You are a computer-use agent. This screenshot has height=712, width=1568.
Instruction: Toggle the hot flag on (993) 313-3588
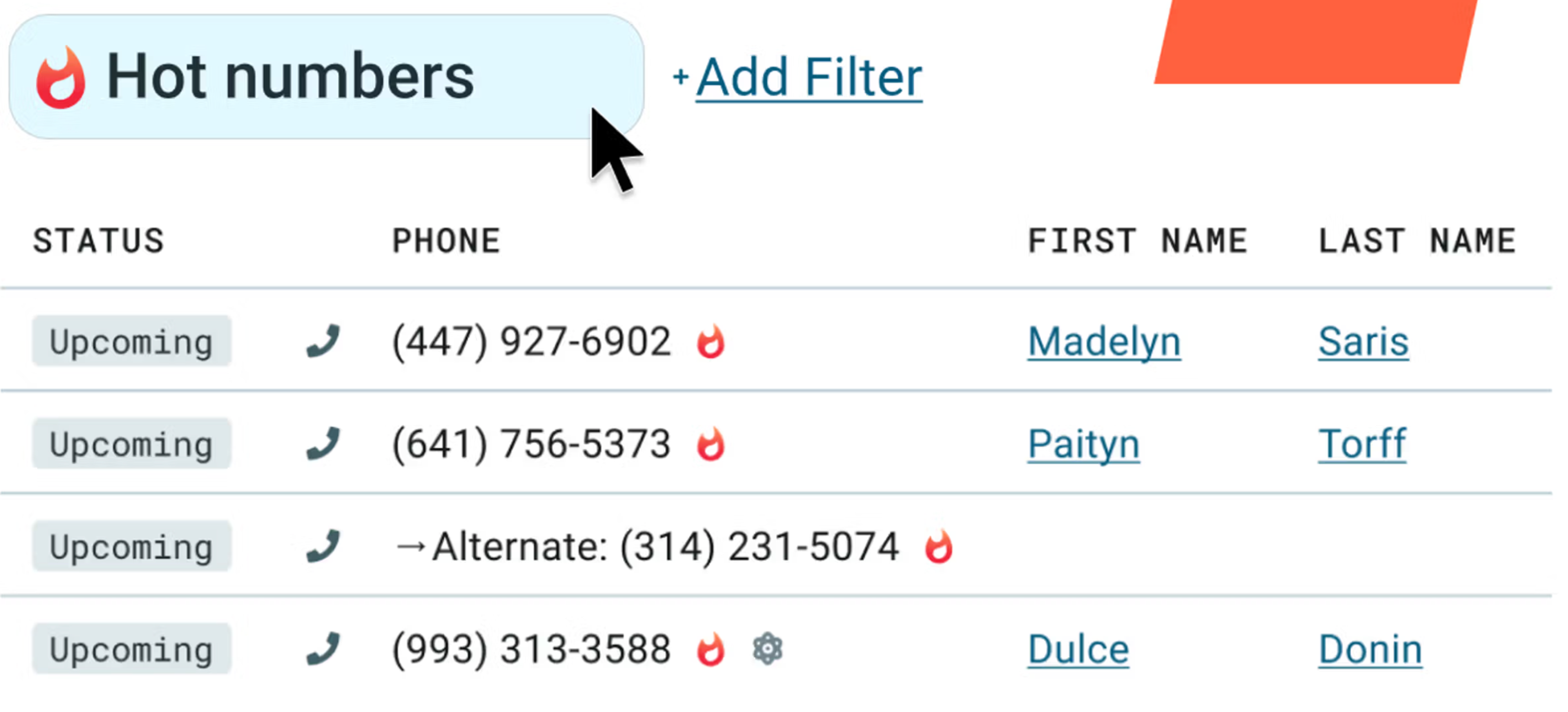709,648
